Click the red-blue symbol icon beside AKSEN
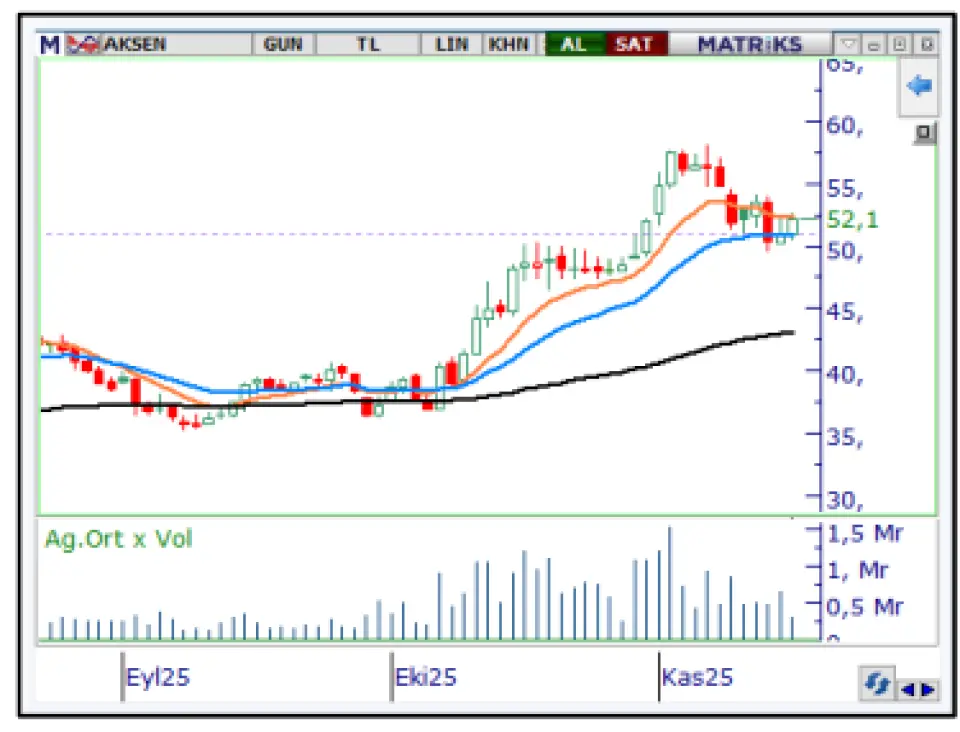 tap(84, 44)
